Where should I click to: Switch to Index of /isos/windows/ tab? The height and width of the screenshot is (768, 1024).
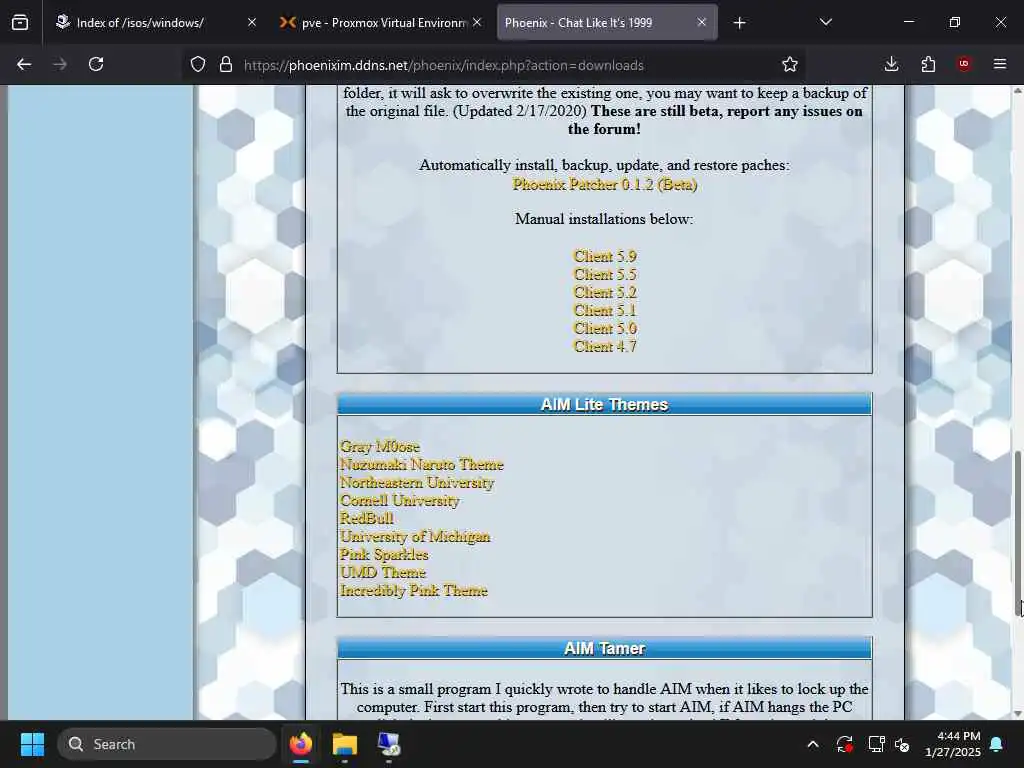[155, 23]
